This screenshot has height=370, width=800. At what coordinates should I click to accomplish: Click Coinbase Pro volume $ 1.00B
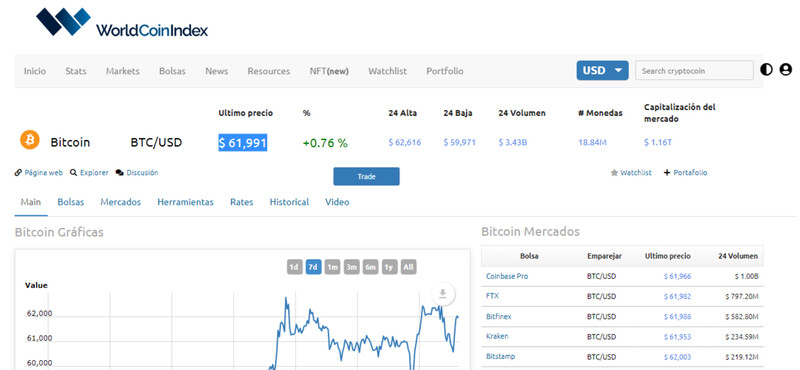pyautogui.click(x=746, y=276)
